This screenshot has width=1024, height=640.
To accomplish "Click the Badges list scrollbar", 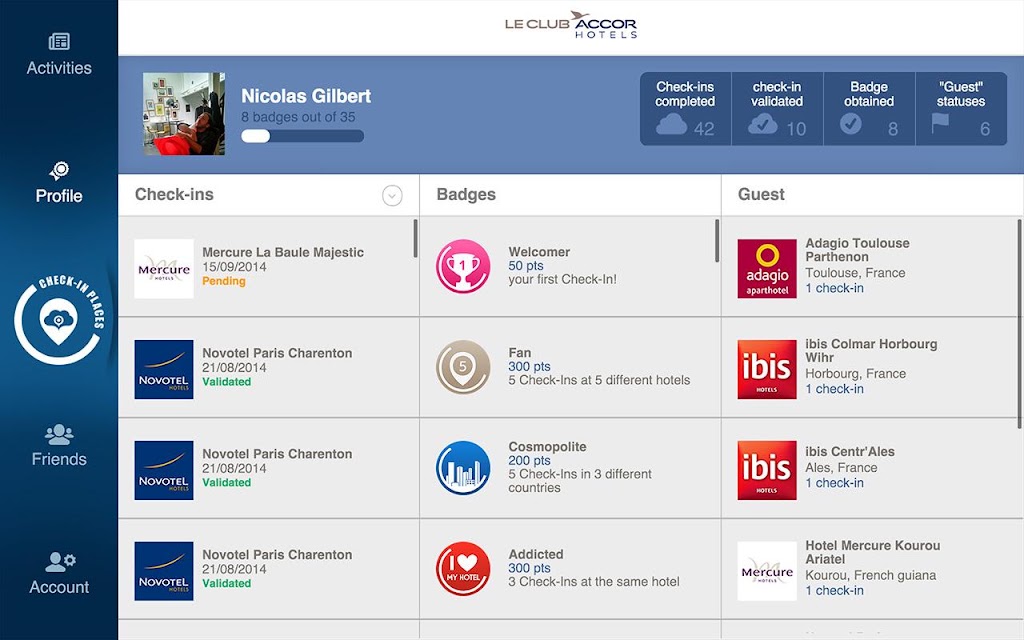I will pos(717,240).
